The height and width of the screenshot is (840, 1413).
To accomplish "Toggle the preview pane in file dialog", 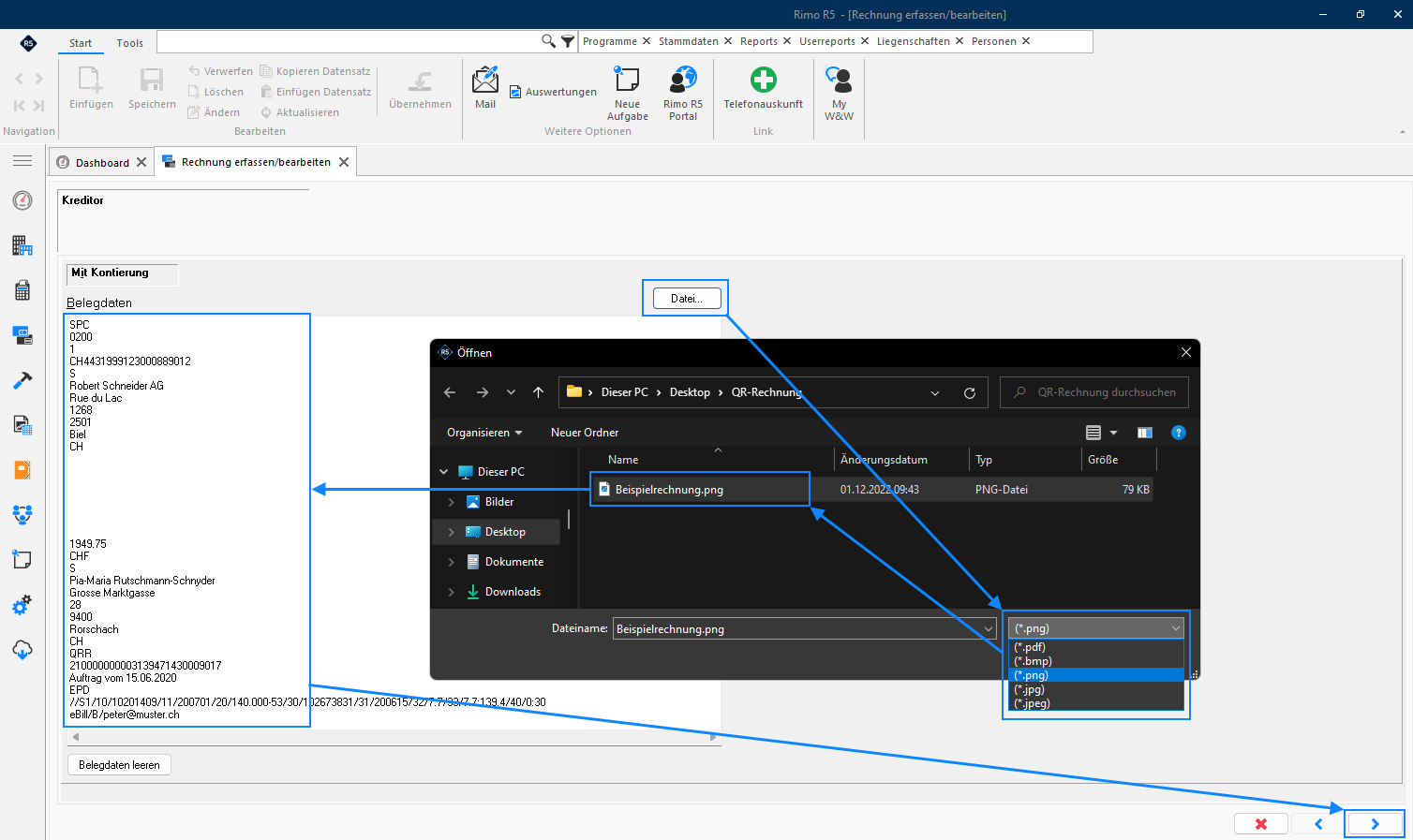I will click(1144, 433).
